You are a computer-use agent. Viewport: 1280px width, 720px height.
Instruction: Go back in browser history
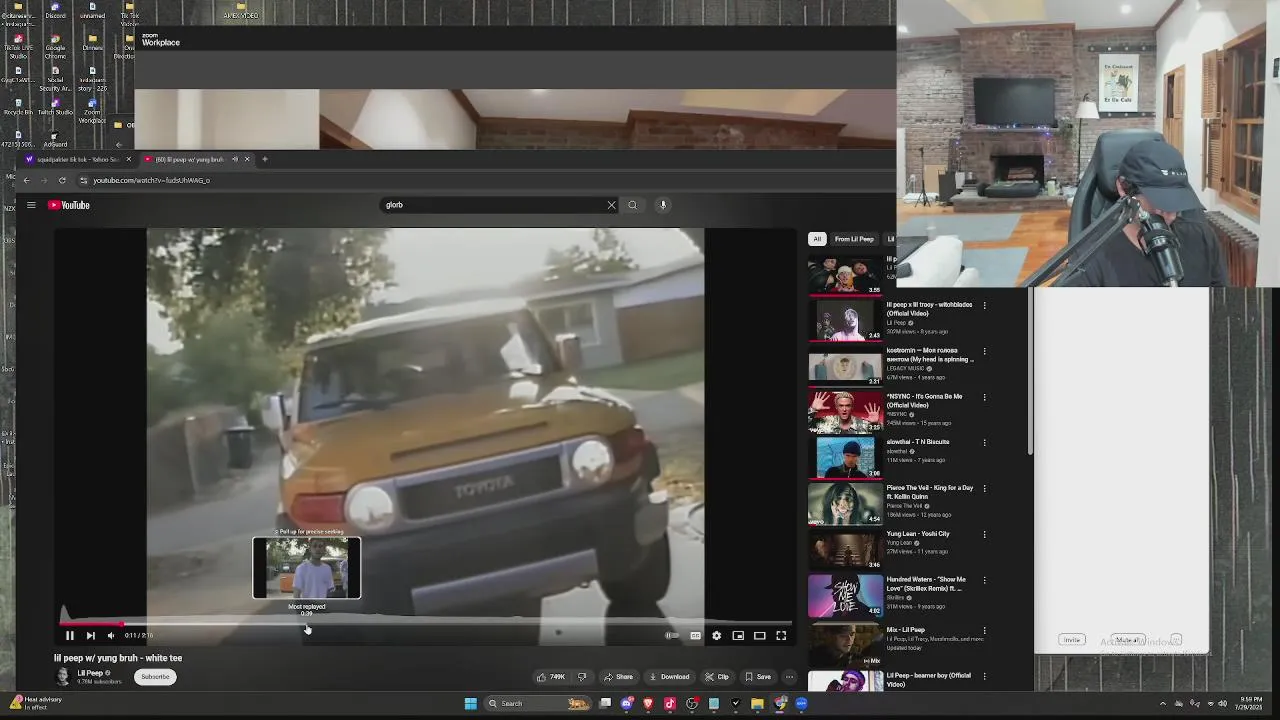click(x=26, y=180)
